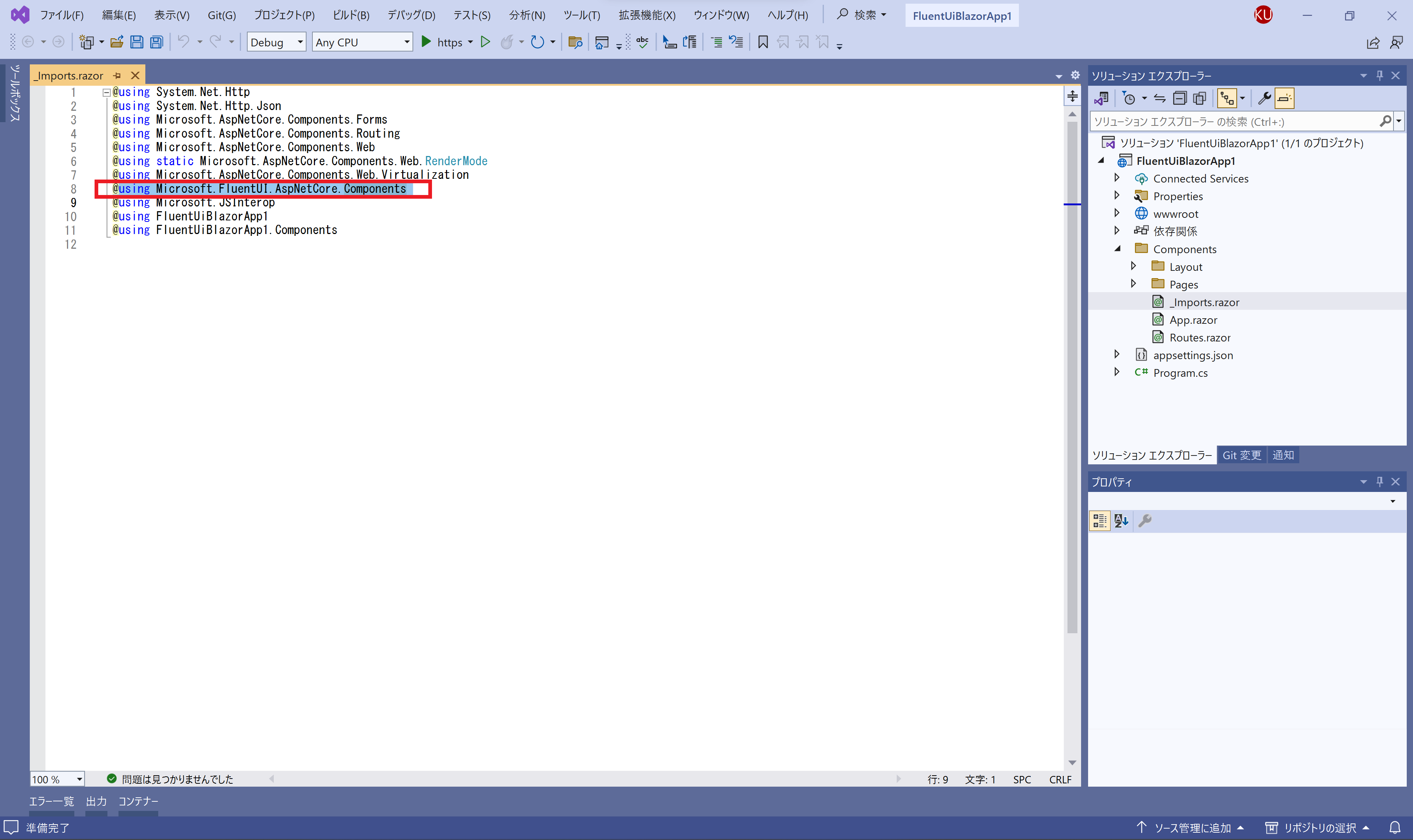Image resolution: width=1413 pixels, height=840 pixels.
Task: Click the pending changes filter clock icon
Action: (1129, 99)
